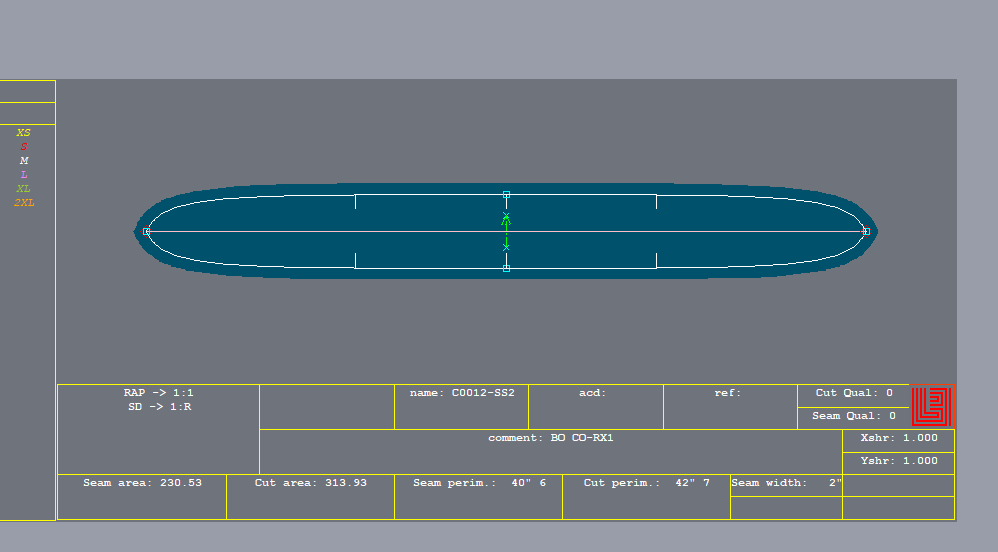Click the lower green X marker
This screenshot has width=998, height=552.
(x=506, y=247)
